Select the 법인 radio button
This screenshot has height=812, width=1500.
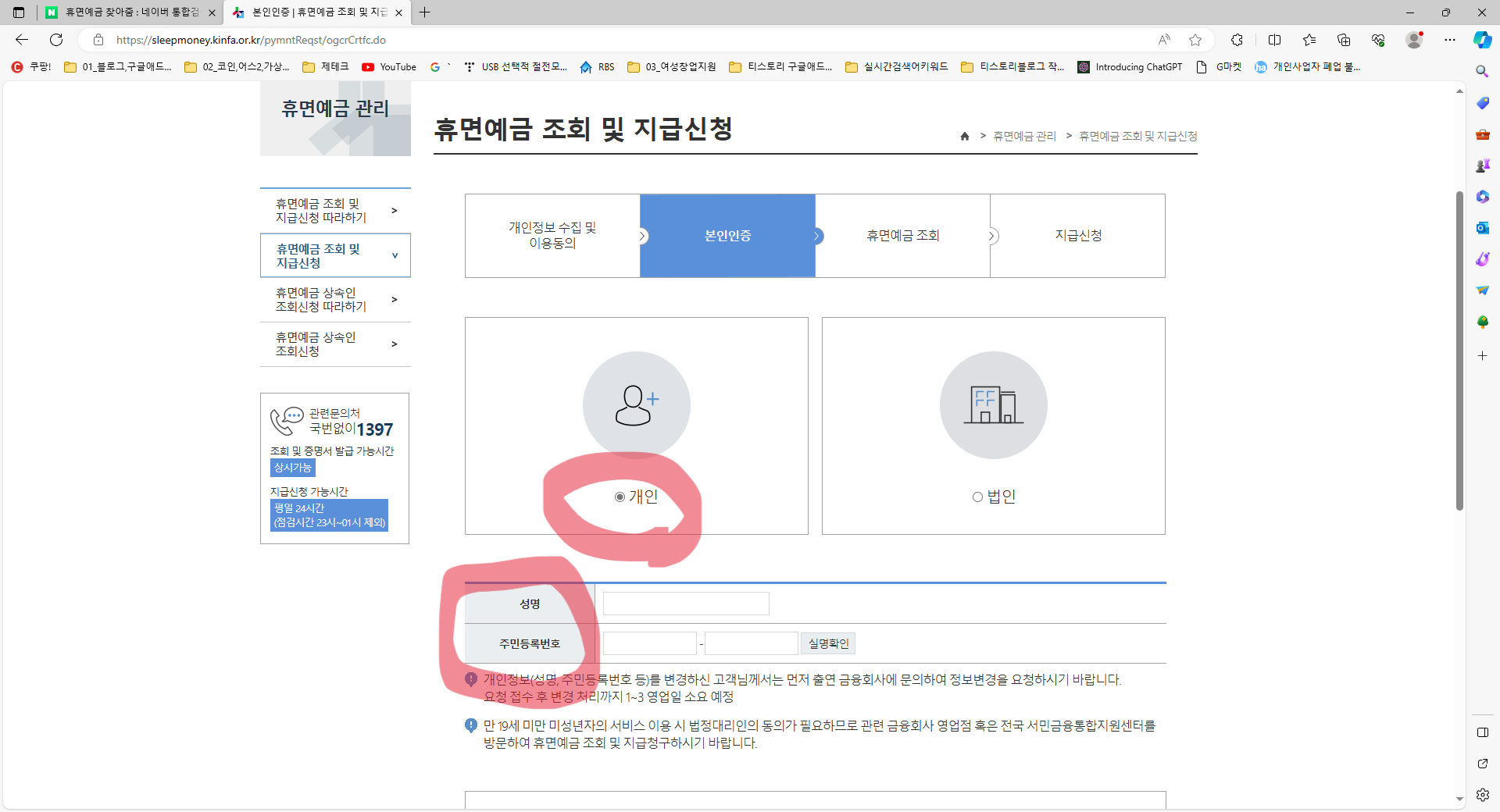coord(977,497)
